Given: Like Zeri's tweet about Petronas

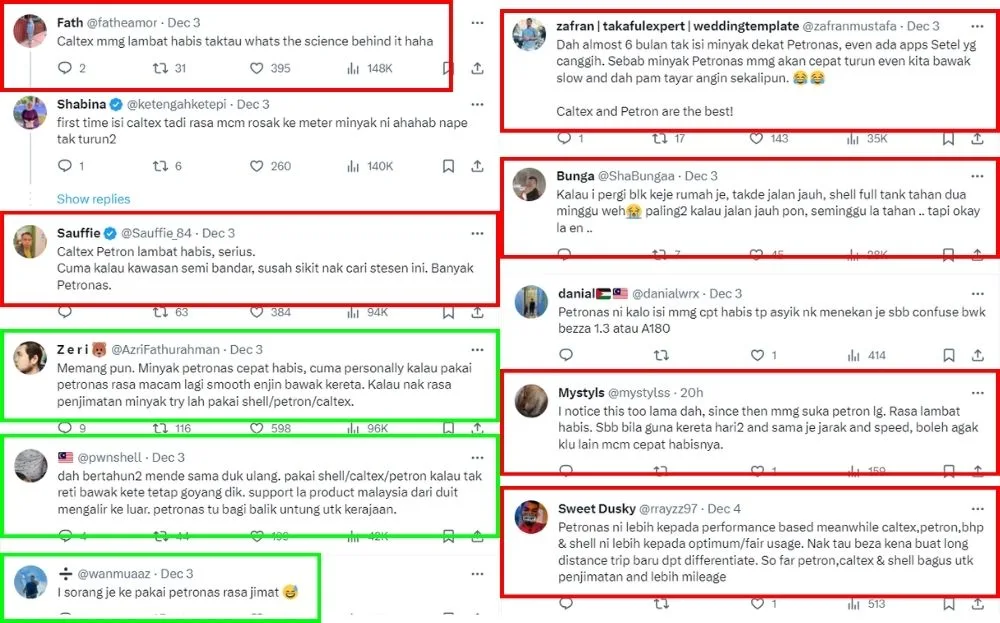Looking at the screenshot, I should point(256,428).
